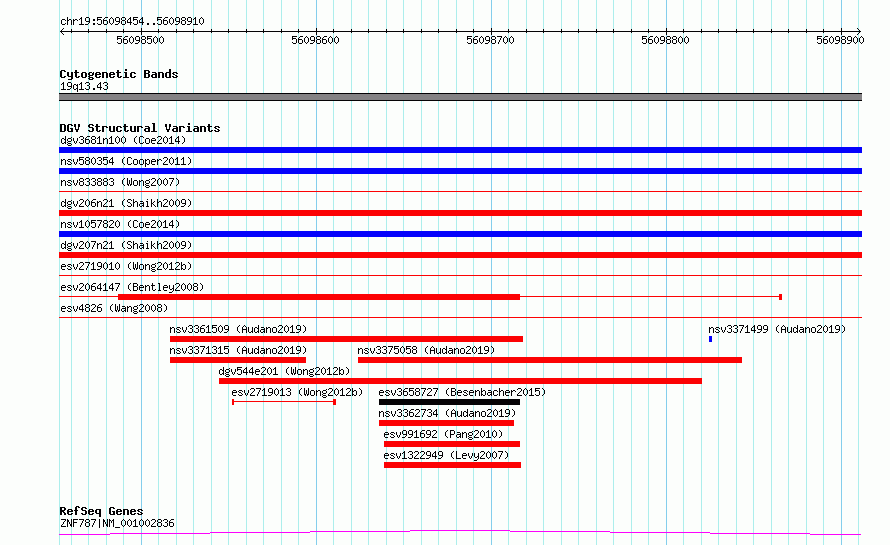Select the nsv580354 (Cooper2011) variant label
Image resolution: width=890 pixels, height=545 pixels.
pos(126,161)
